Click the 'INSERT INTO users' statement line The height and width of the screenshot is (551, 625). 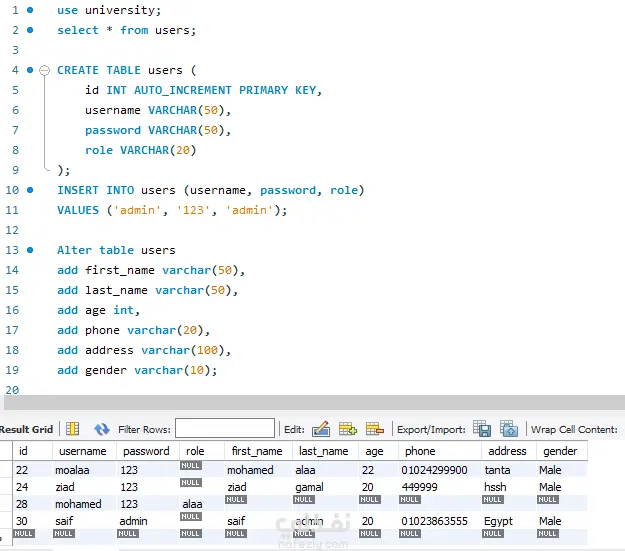pos(210,190)
